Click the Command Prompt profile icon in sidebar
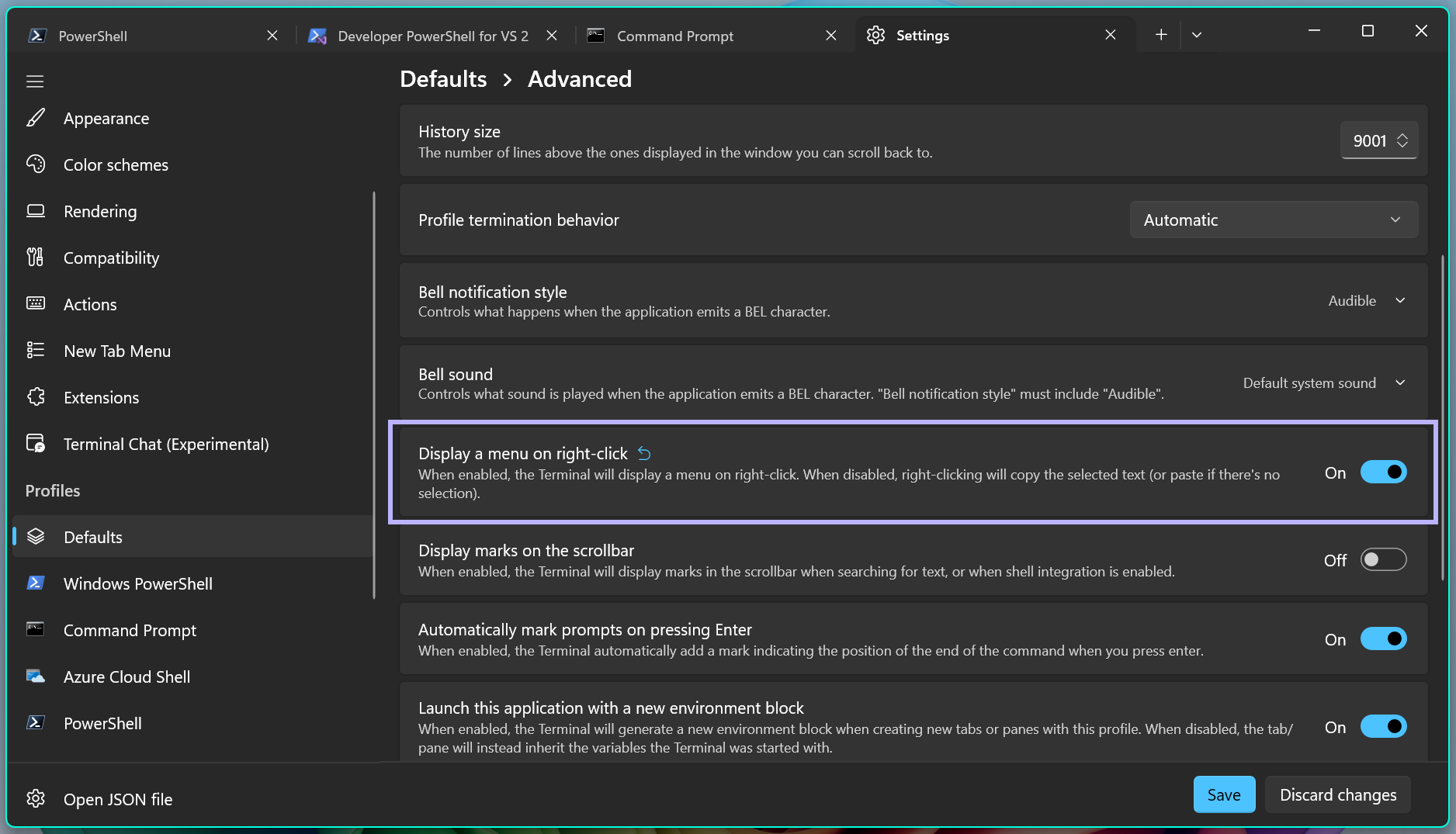1456x834 pixels. tap(36, 629)
